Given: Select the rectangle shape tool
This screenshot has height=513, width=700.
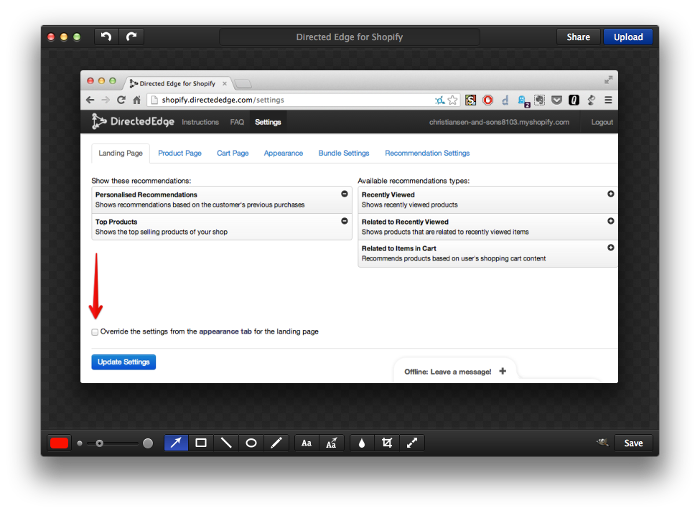Looking at the screenshot, I should (x=201, y=443).
